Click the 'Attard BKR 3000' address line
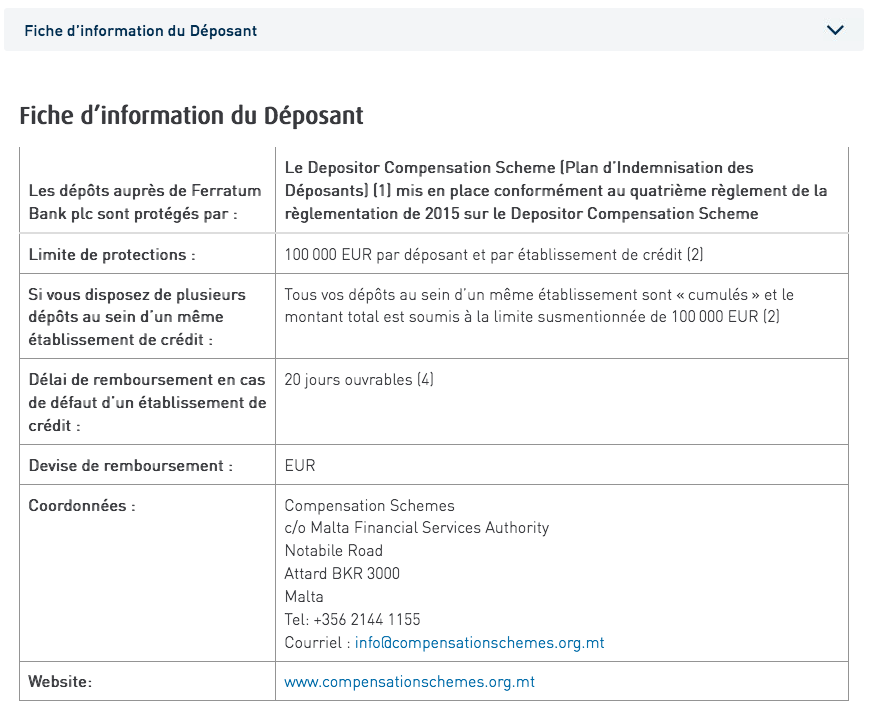The image size is (871, 713). click(x=342, y=573)
